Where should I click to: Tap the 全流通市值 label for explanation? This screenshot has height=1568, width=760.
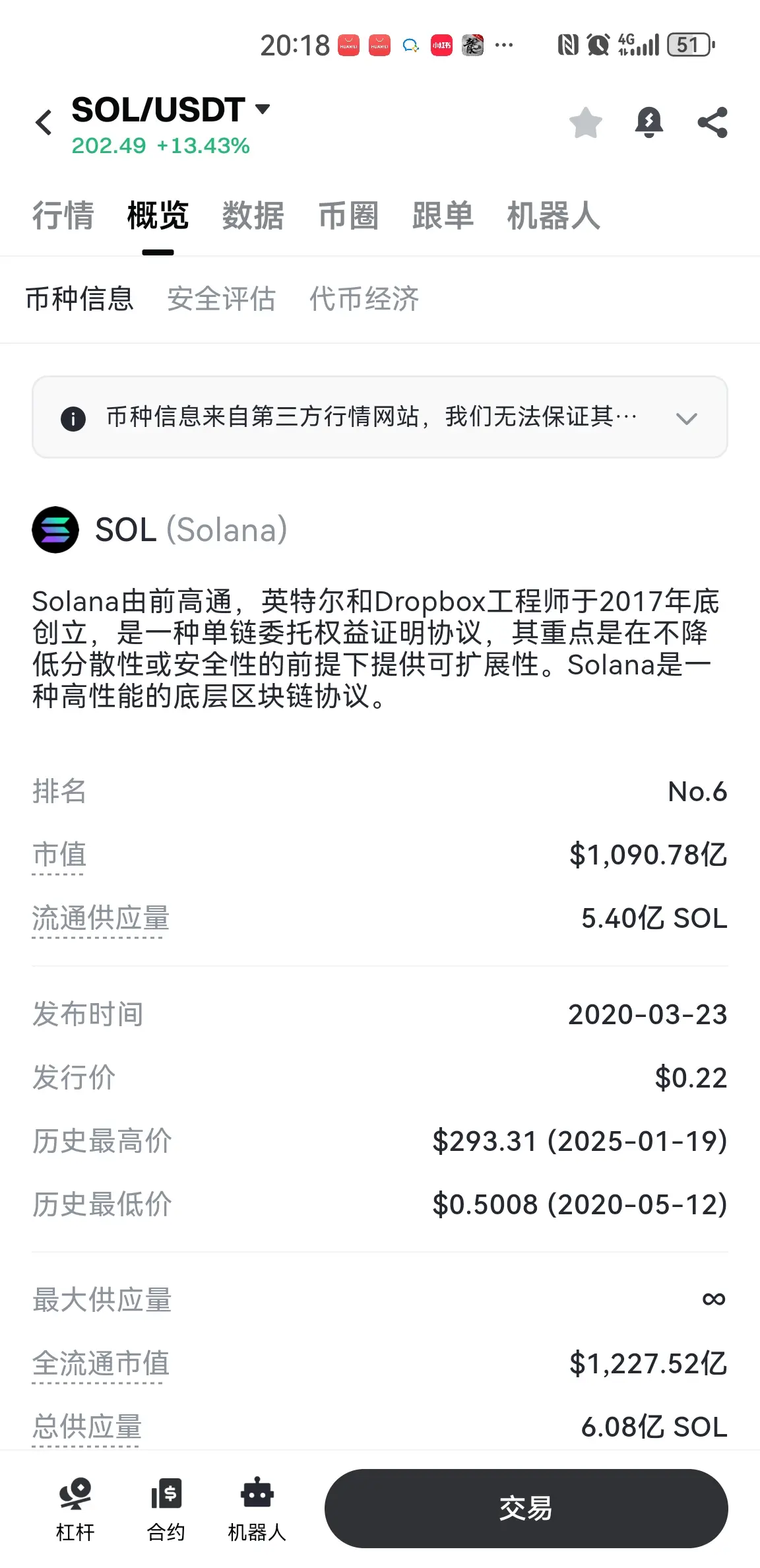click(101, 1364)
